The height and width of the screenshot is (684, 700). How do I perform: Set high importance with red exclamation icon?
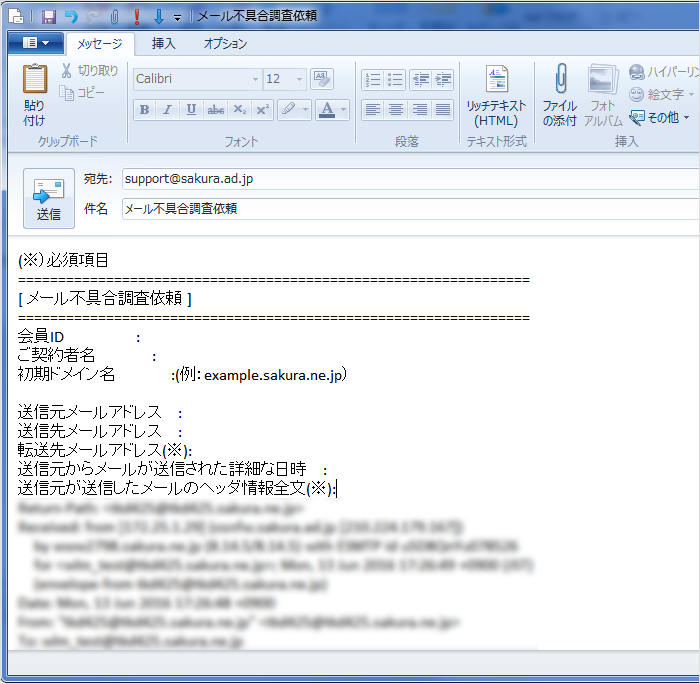point(137,17)
